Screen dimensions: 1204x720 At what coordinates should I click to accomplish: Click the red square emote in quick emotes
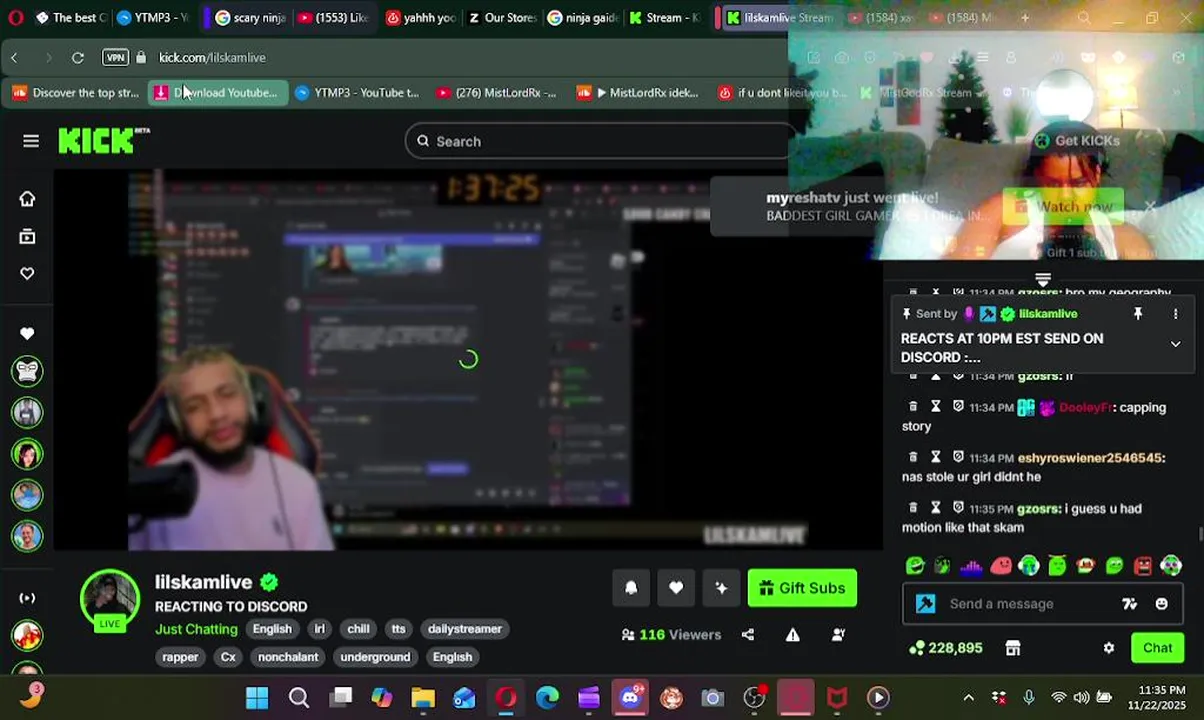(1143, 567)
